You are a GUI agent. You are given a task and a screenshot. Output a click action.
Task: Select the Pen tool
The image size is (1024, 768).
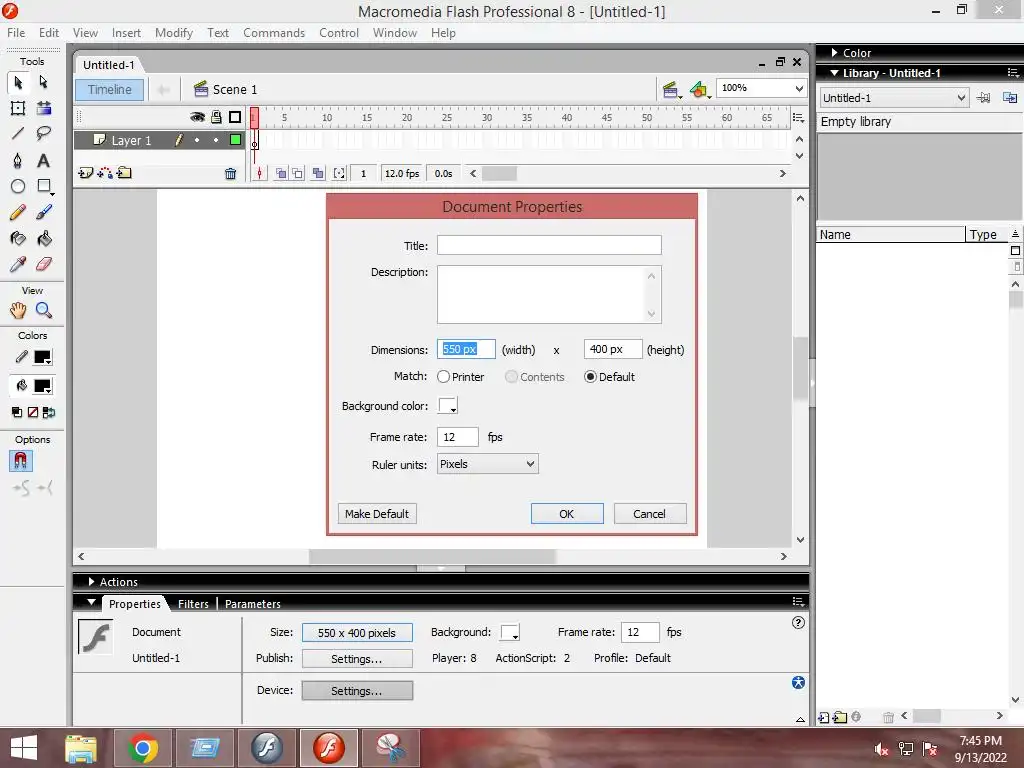click(18, 161)
